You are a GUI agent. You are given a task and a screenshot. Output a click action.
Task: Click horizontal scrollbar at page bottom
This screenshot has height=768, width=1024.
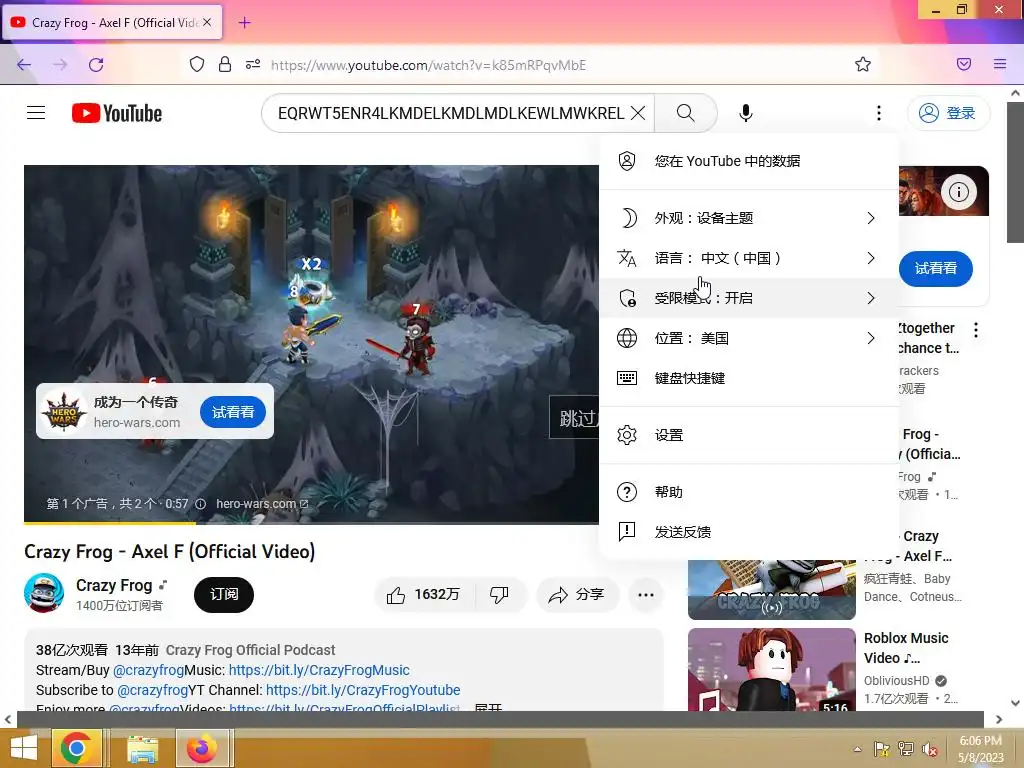(500, 719)
